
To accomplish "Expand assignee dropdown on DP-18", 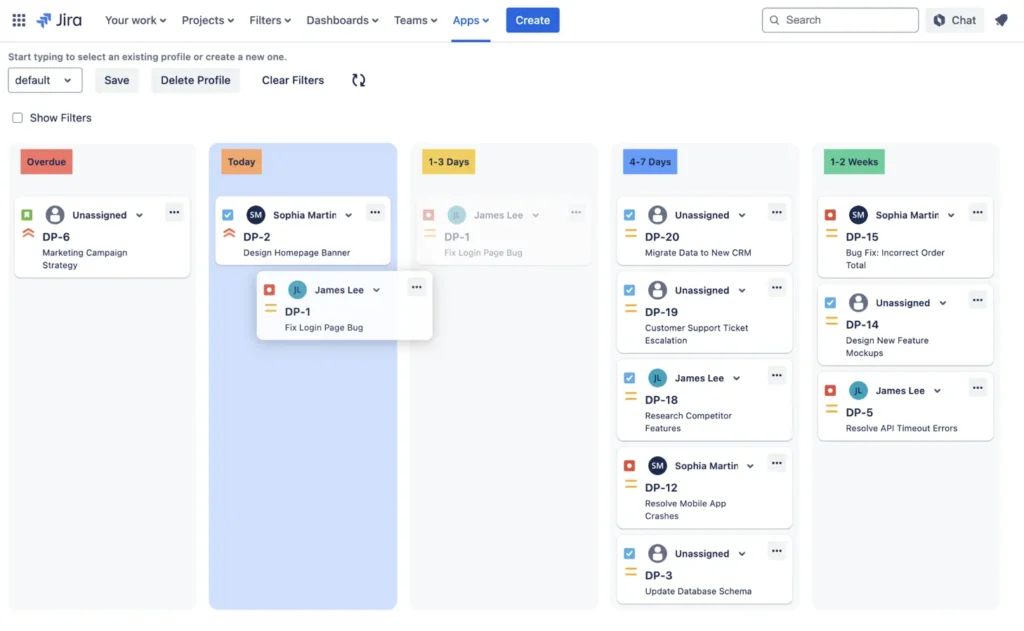I will 737,378.
